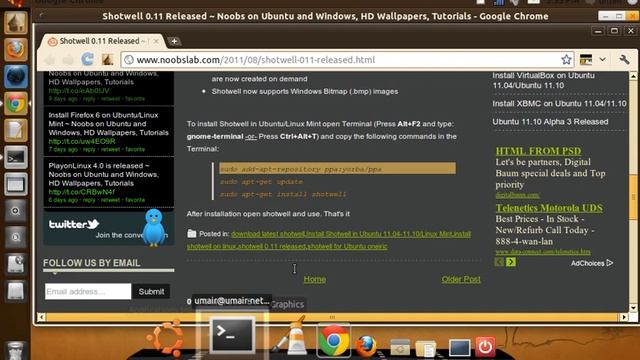640x360 pixels.
Task: Select the Shotwell 0.11 Released tab
Action: 102,41
